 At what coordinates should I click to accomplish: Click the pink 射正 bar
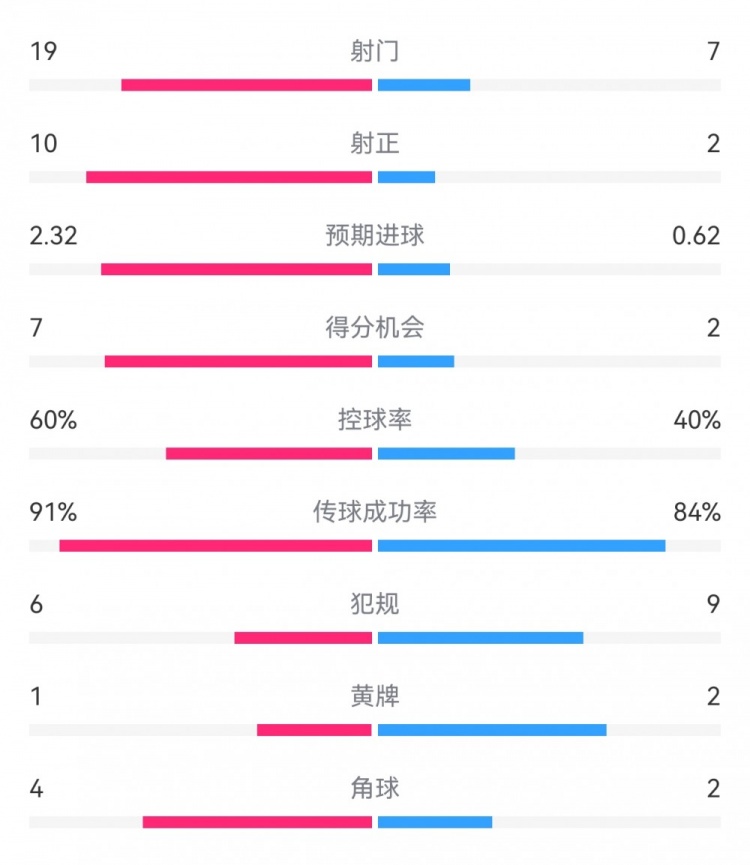click(229, 177)
